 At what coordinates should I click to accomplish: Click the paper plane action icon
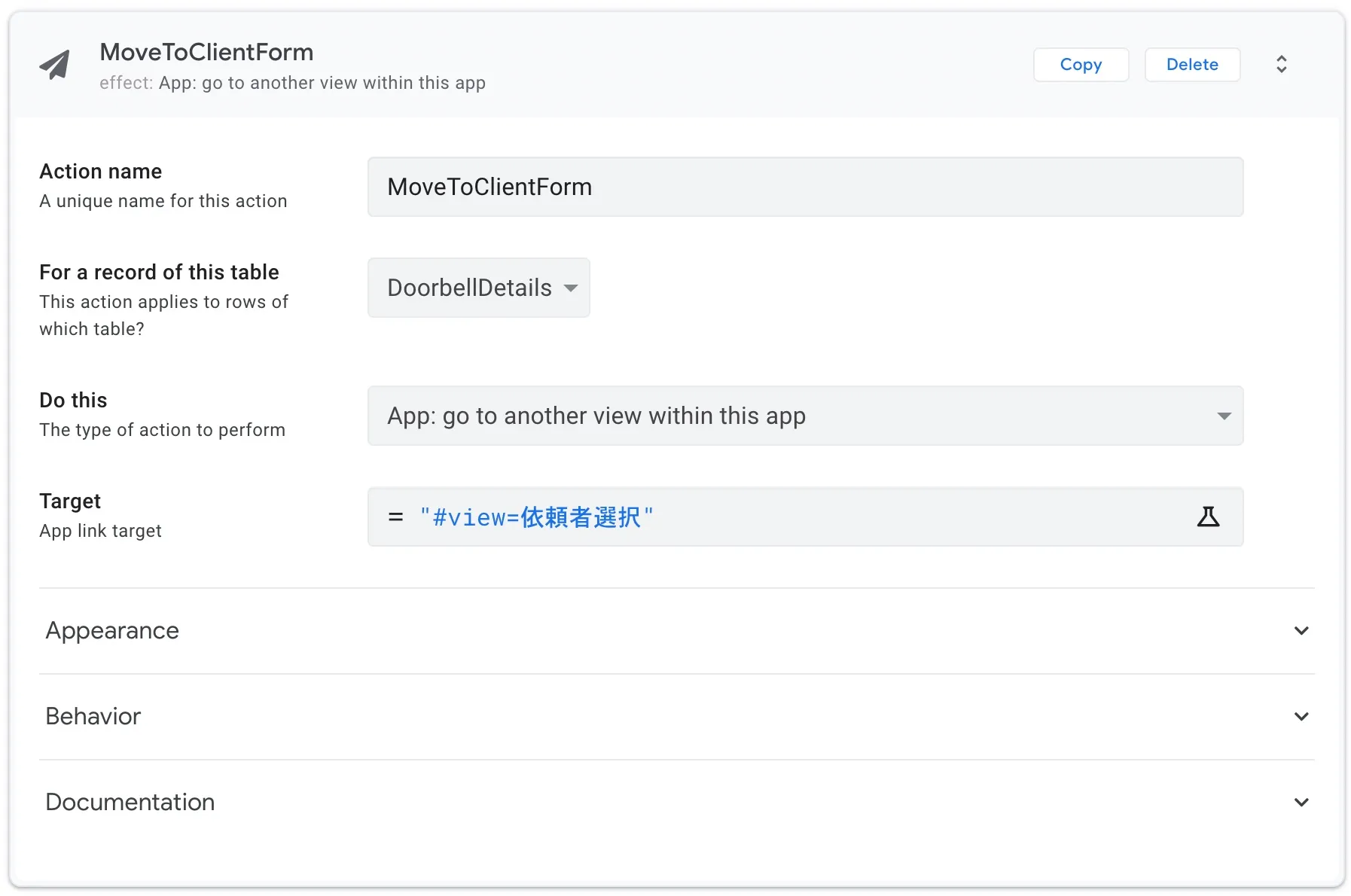coord(55,65)
